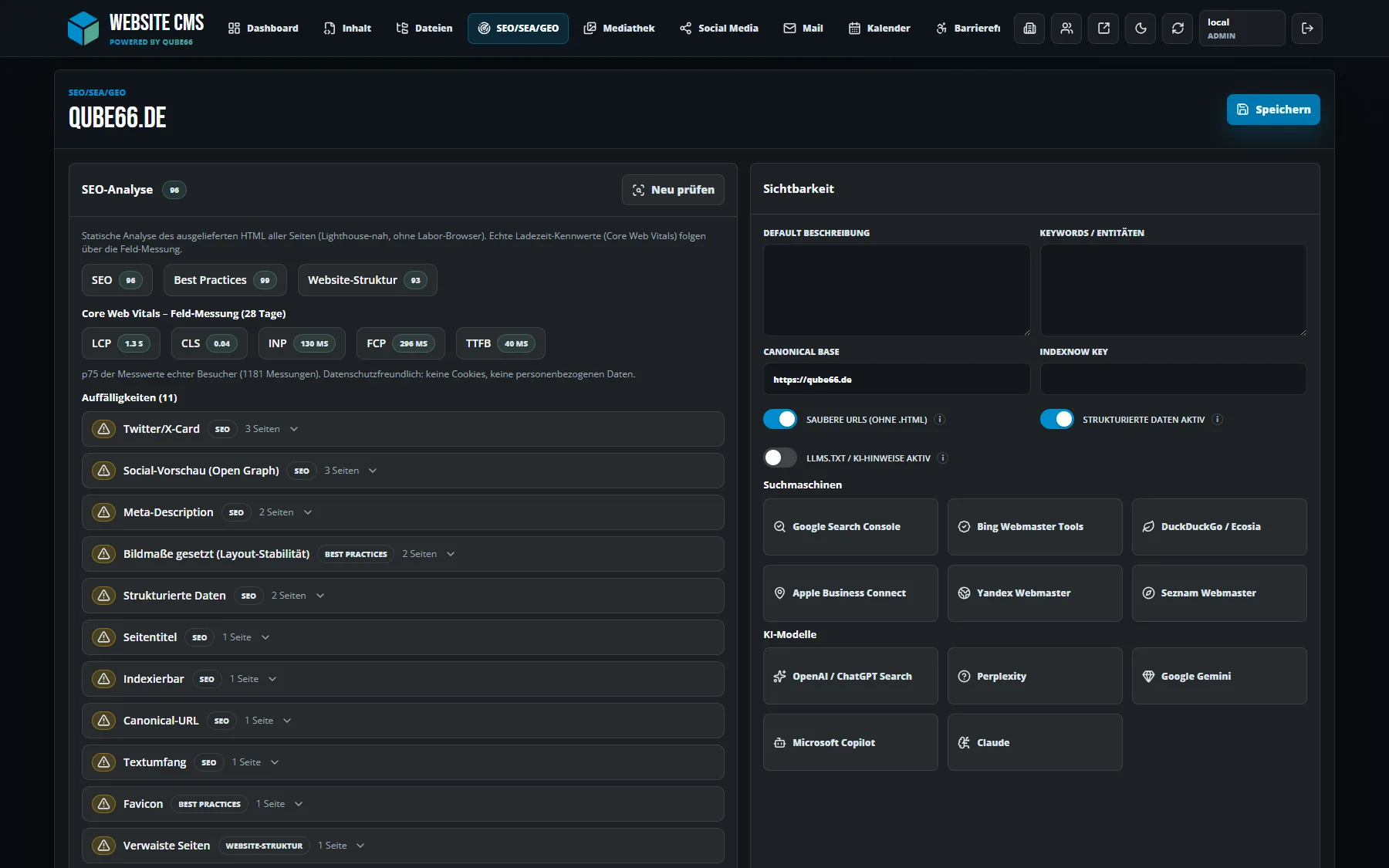Viewport: 1389px width, 868px height.
Task: Open the Kalender navigation item
Action: point(880,29)
